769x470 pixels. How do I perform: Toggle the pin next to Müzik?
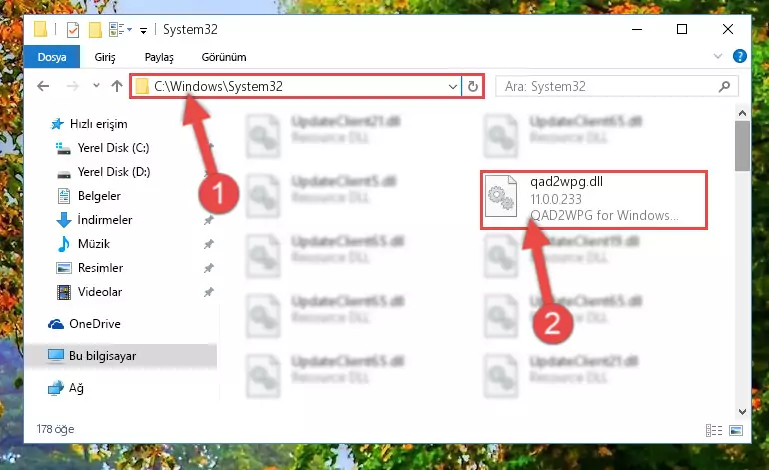pyautogui.click(x=209, y=244)
